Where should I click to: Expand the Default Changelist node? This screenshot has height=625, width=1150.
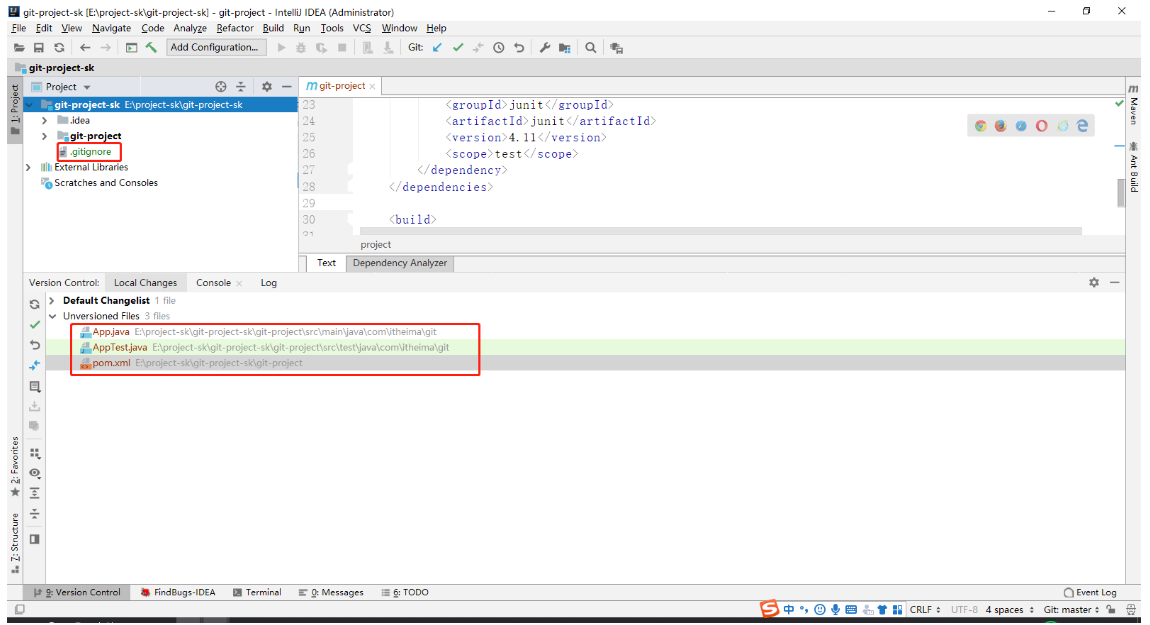[x=52, y=301]
